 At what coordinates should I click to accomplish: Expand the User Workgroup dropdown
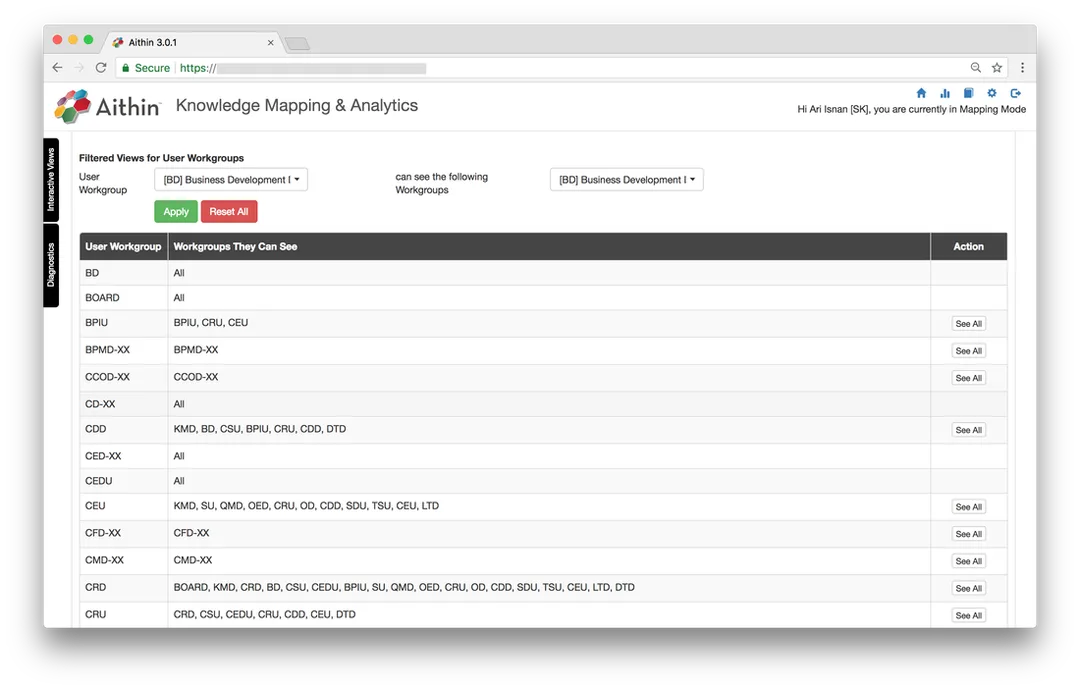coord(231,180)
